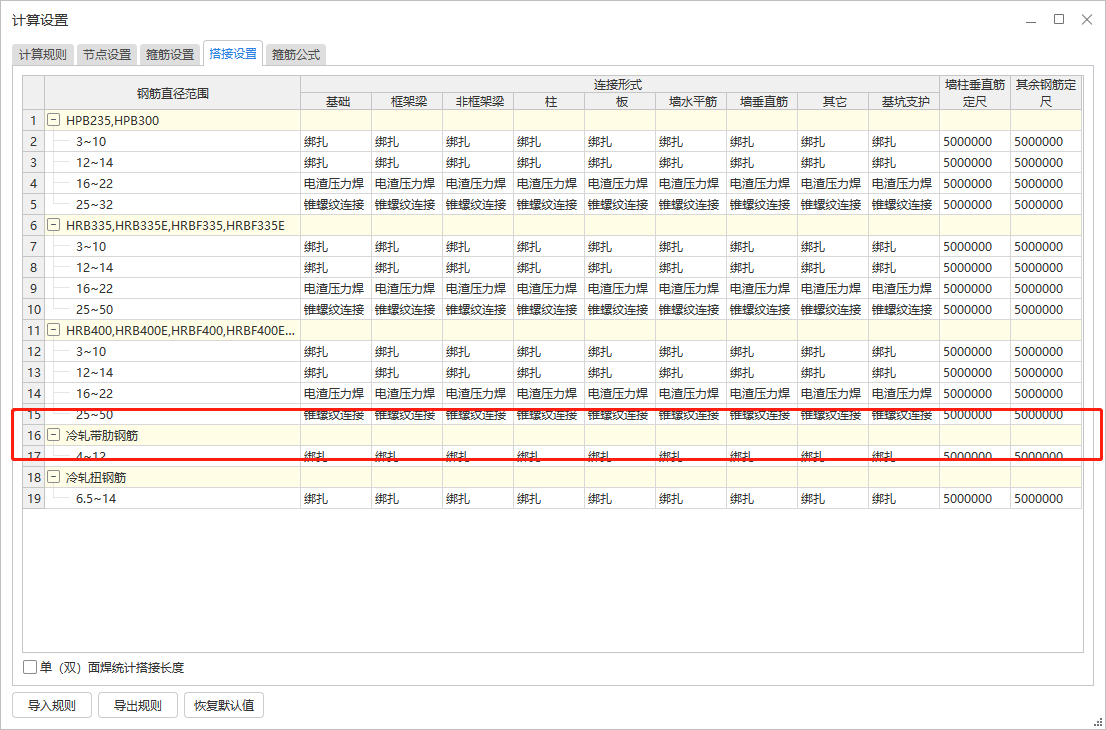This screenshot has height=730, width=1106.
Task: Select 板 cell in row 9
Action: tap(620, 288)
